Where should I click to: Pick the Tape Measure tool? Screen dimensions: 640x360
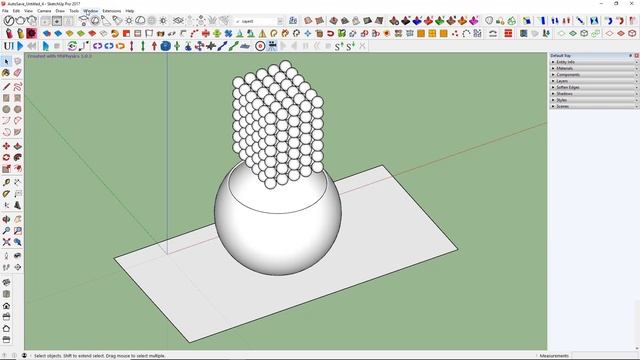tap(6, 182)
